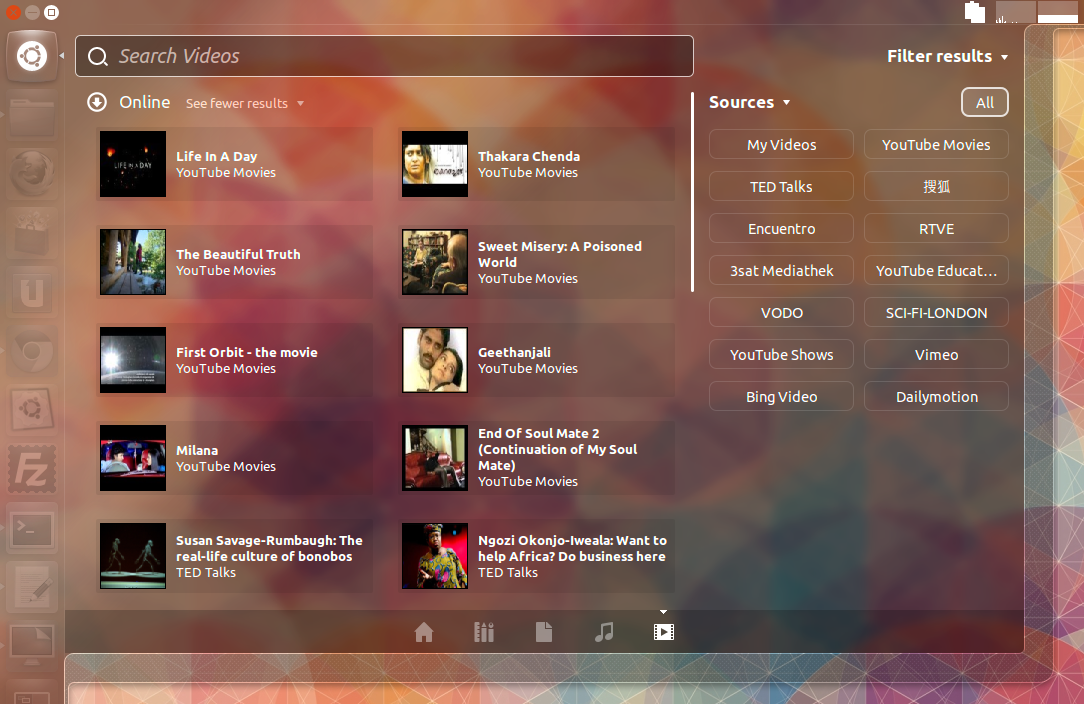
Task: Toggle the TED Talks source filter
Action: click(781, 187)
